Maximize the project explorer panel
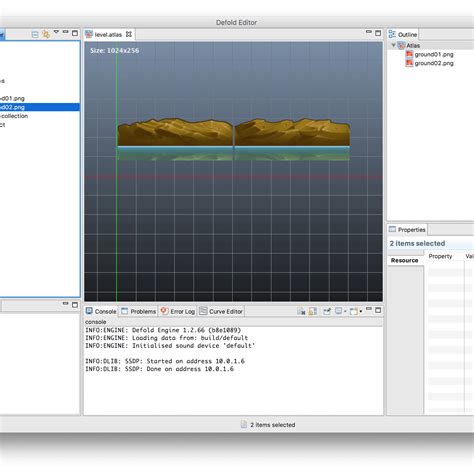The height and width of the screenshot is (474, 474). [75, 33]
